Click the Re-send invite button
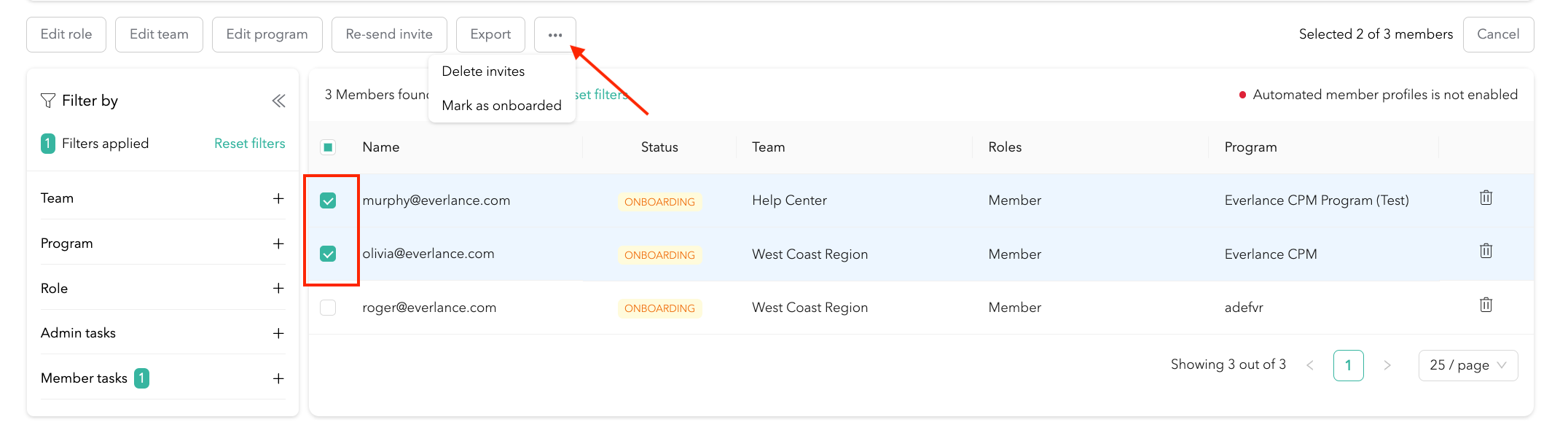The height and width of the screenshot is (433, 1568). [389, 34]
